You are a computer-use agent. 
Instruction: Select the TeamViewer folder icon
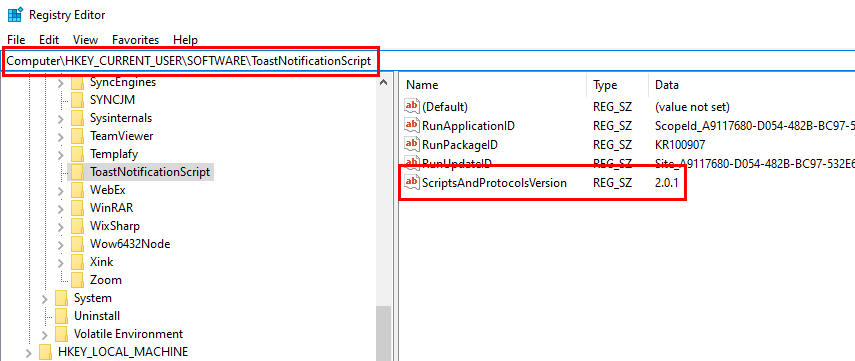pyautogui.click(x=77, y=136)
